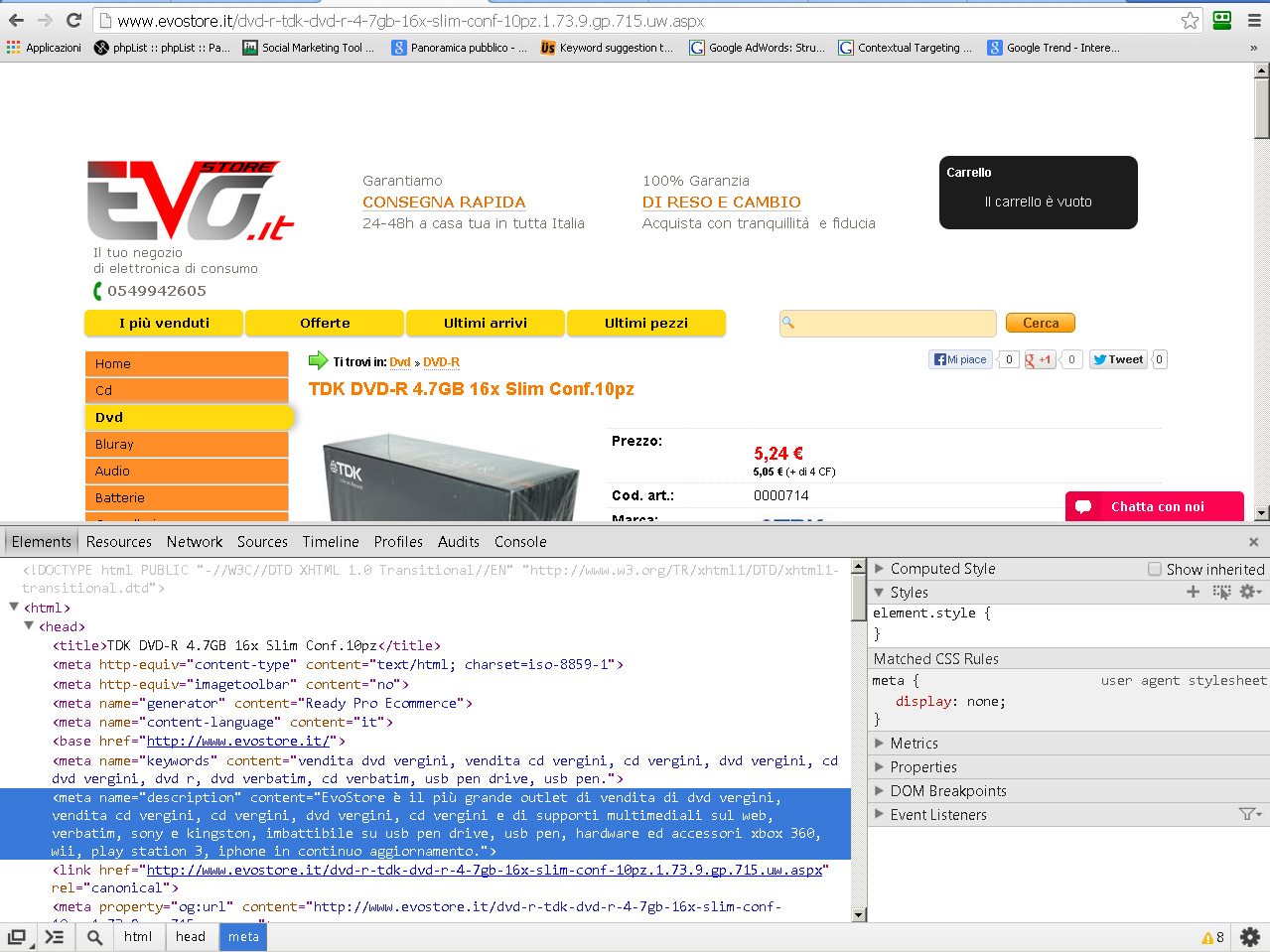Bookmark this page with star icon
Image resolution: width=1270 pixels, height=952 pixels.
[1190, 20]
